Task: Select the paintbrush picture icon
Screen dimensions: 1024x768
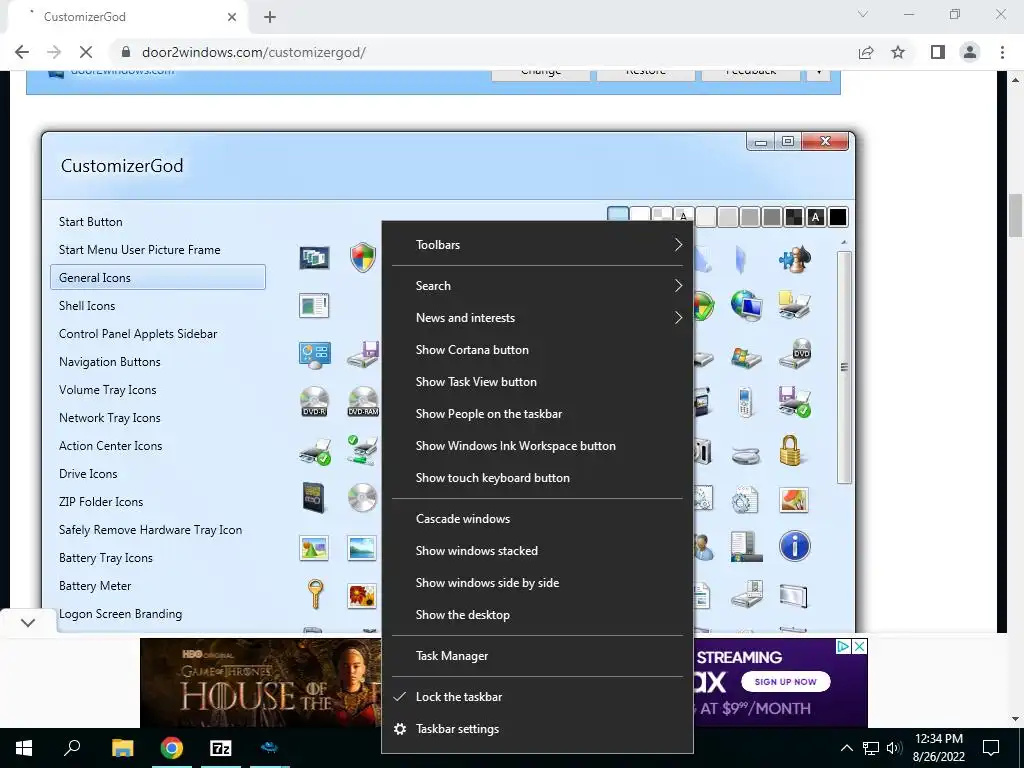Action: tap(794, 500)
